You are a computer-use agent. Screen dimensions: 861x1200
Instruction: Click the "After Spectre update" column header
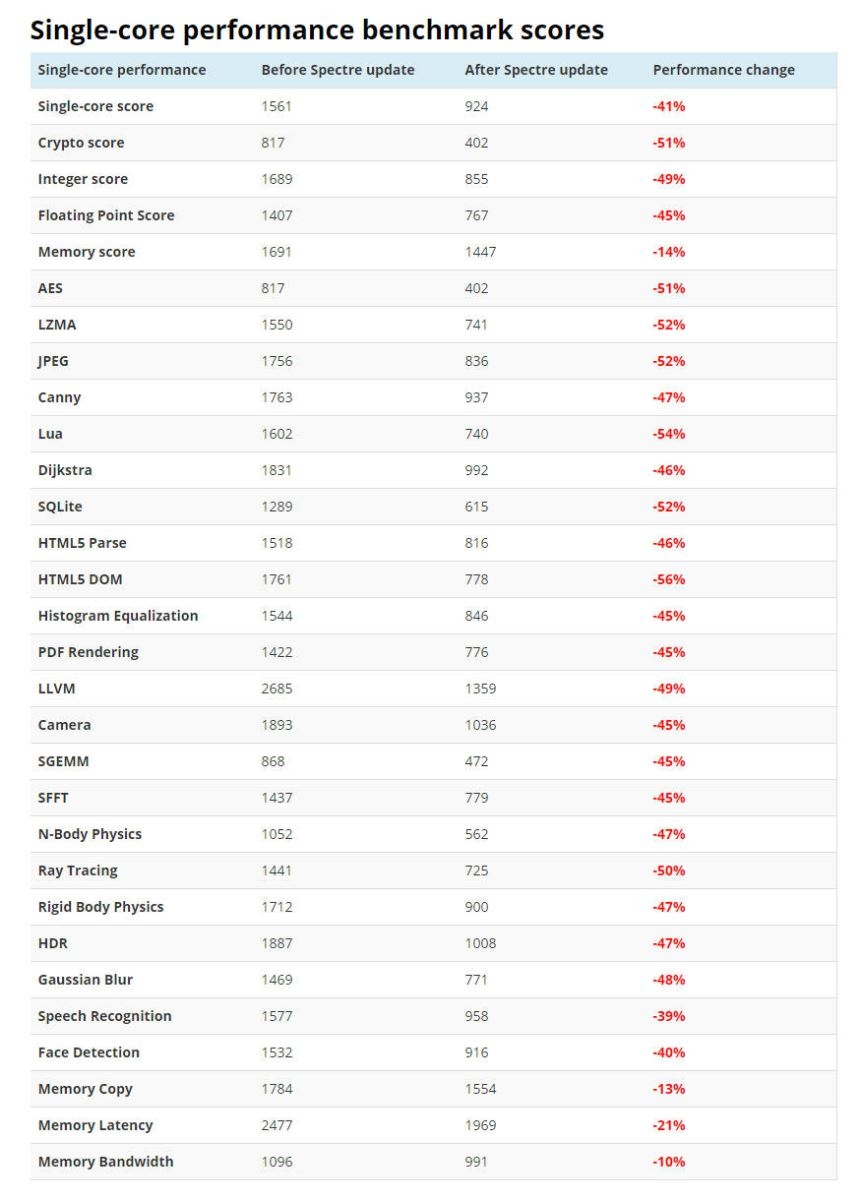tap(536, 70)
